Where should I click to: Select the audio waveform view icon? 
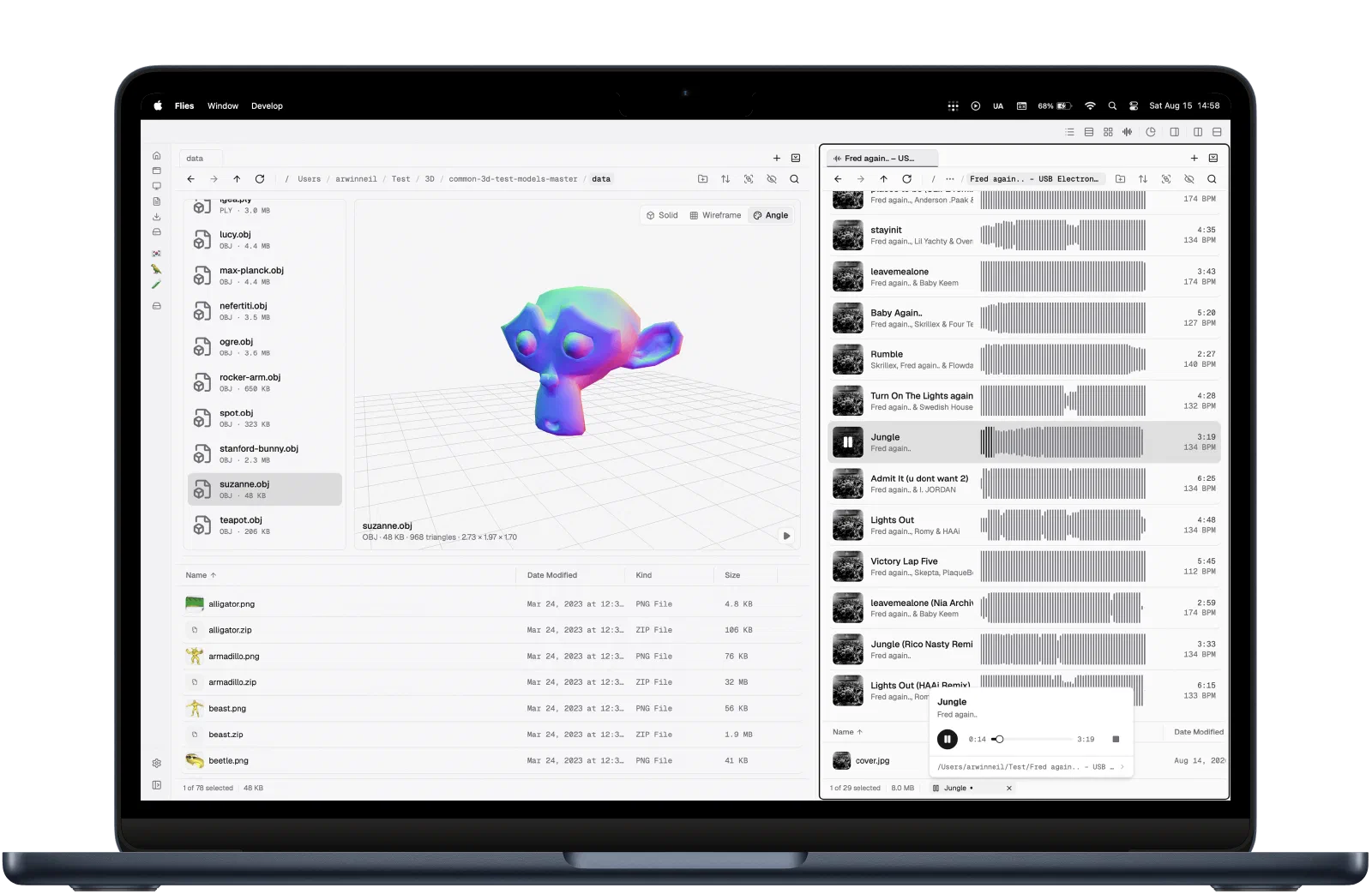click(x=1127, y=132)
